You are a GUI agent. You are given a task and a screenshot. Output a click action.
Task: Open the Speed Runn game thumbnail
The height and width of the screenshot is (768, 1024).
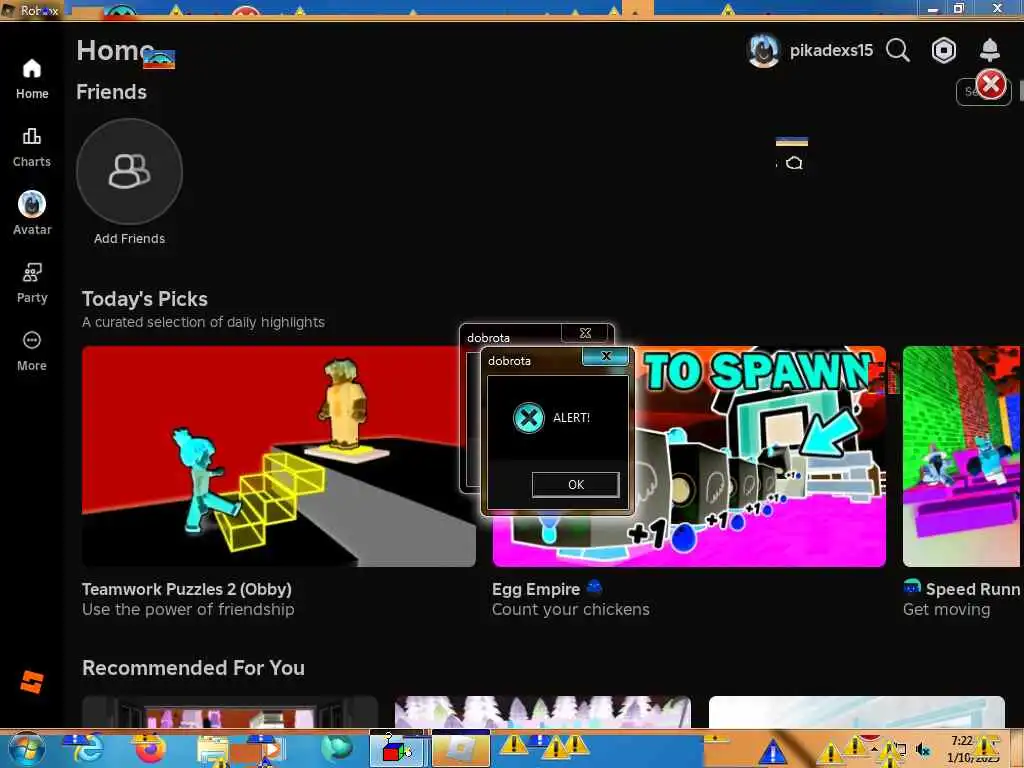pos(963,456)
